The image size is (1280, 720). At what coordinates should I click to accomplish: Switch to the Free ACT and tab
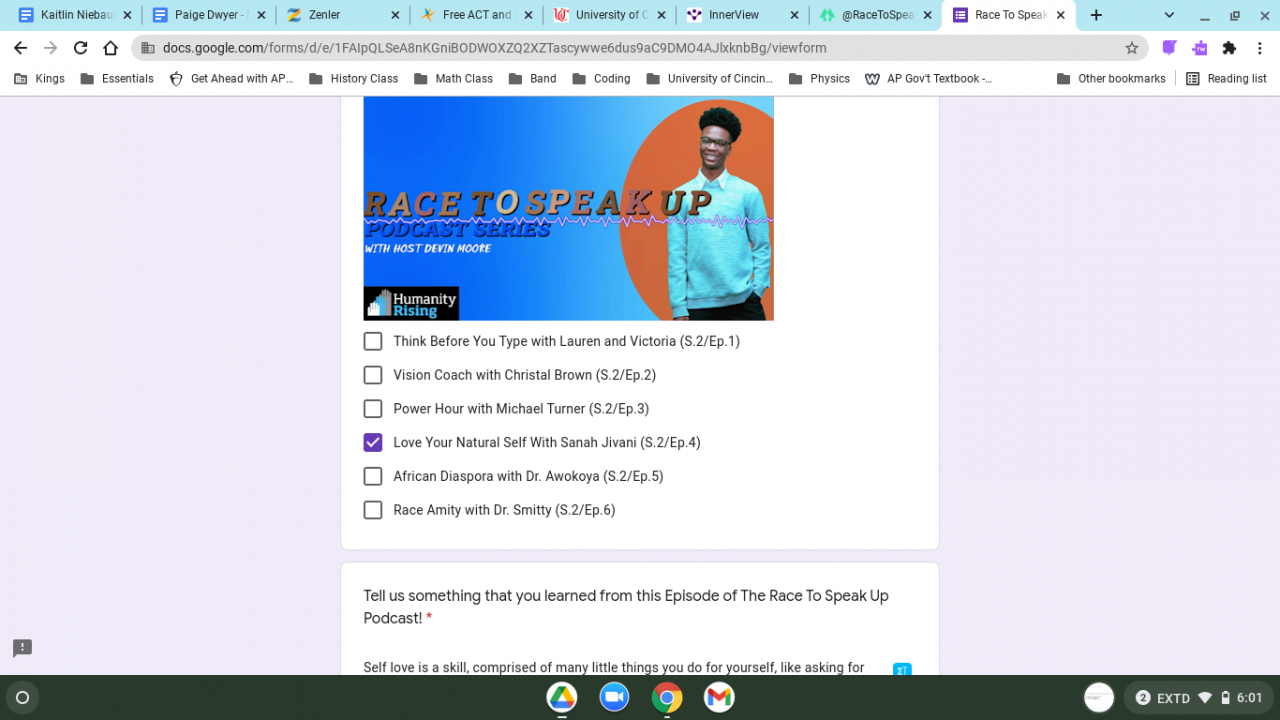coord(477,15)
